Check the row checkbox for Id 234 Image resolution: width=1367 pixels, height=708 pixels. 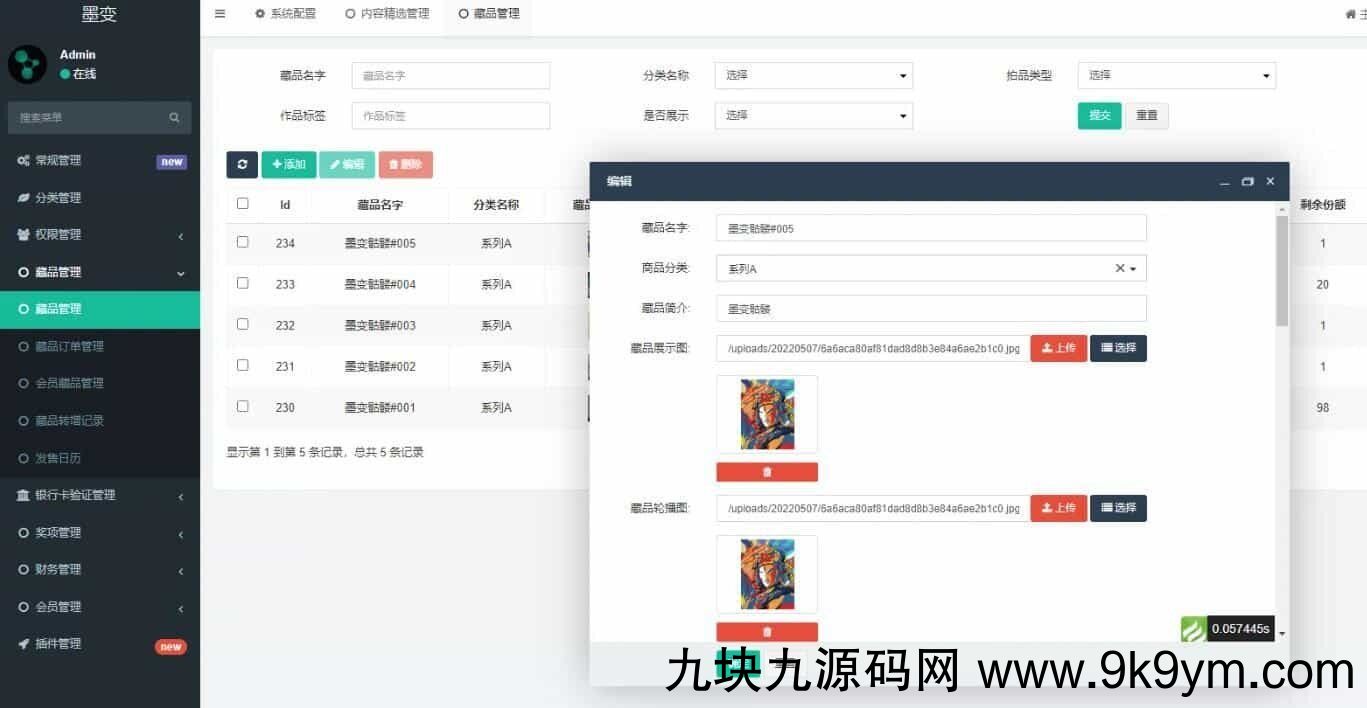(243, 242)
